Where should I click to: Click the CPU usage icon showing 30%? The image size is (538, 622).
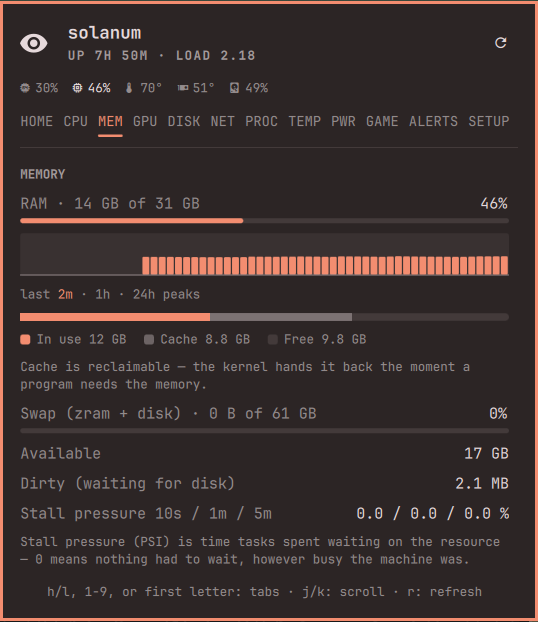point(25,88)
